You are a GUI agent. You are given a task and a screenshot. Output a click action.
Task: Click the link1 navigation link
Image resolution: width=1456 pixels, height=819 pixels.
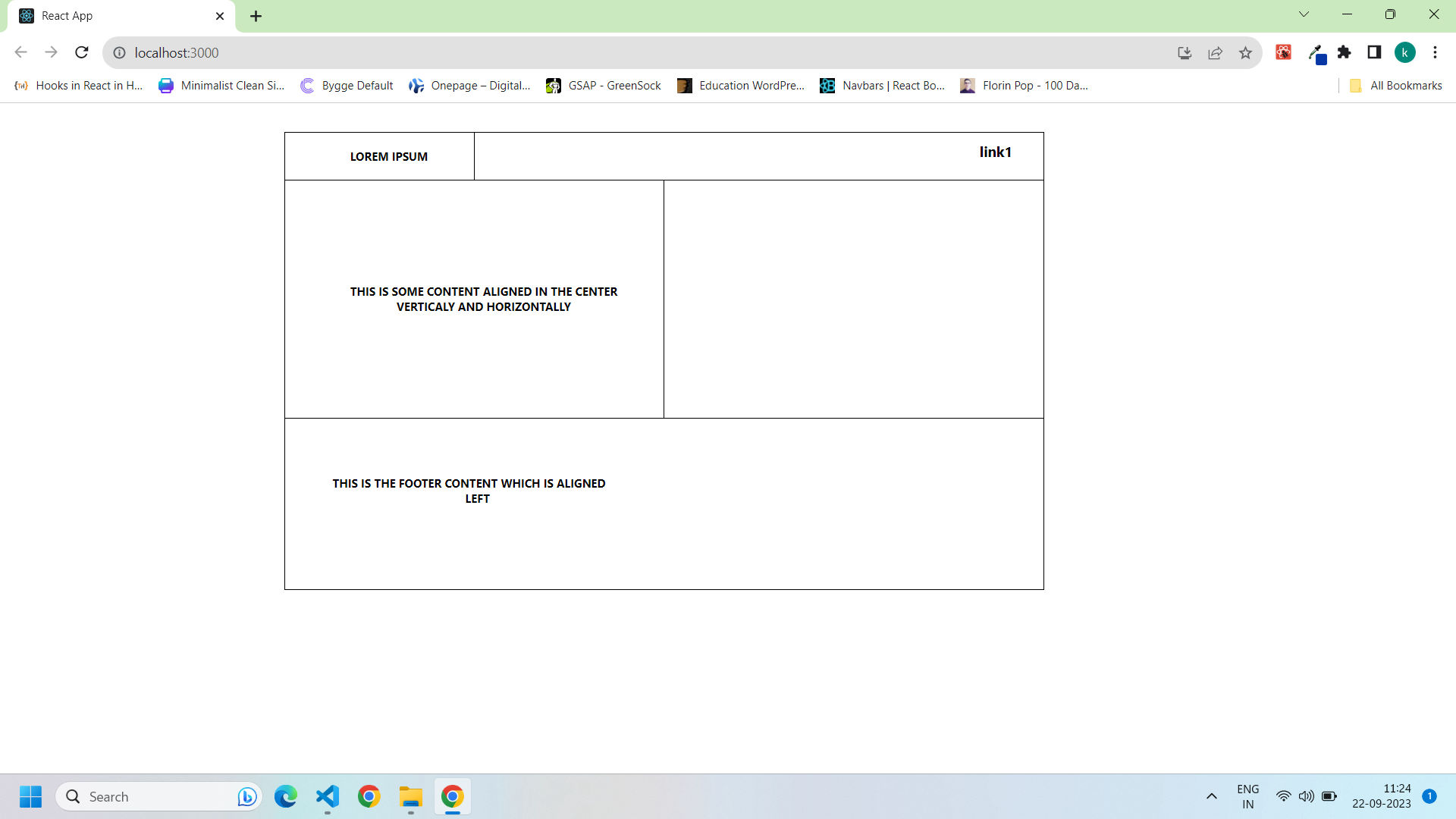(995, 152)
